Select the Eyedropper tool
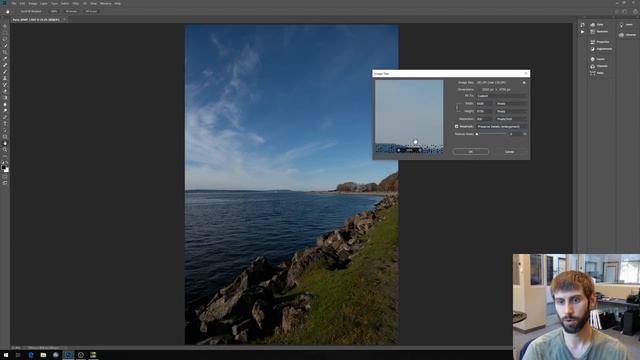 tap(5, 59)
